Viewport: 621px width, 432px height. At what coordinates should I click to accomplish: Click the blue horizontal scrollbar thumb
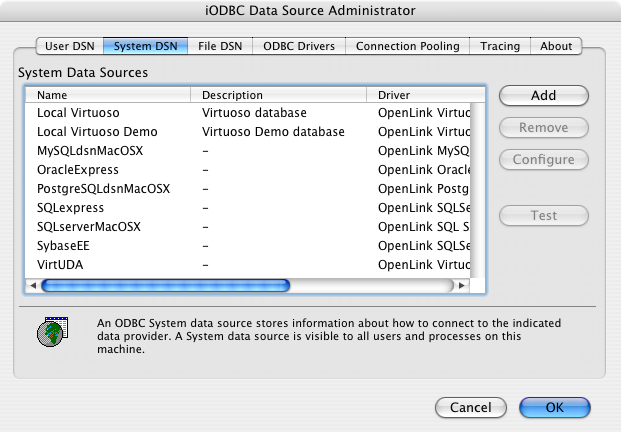coord(166,285)
